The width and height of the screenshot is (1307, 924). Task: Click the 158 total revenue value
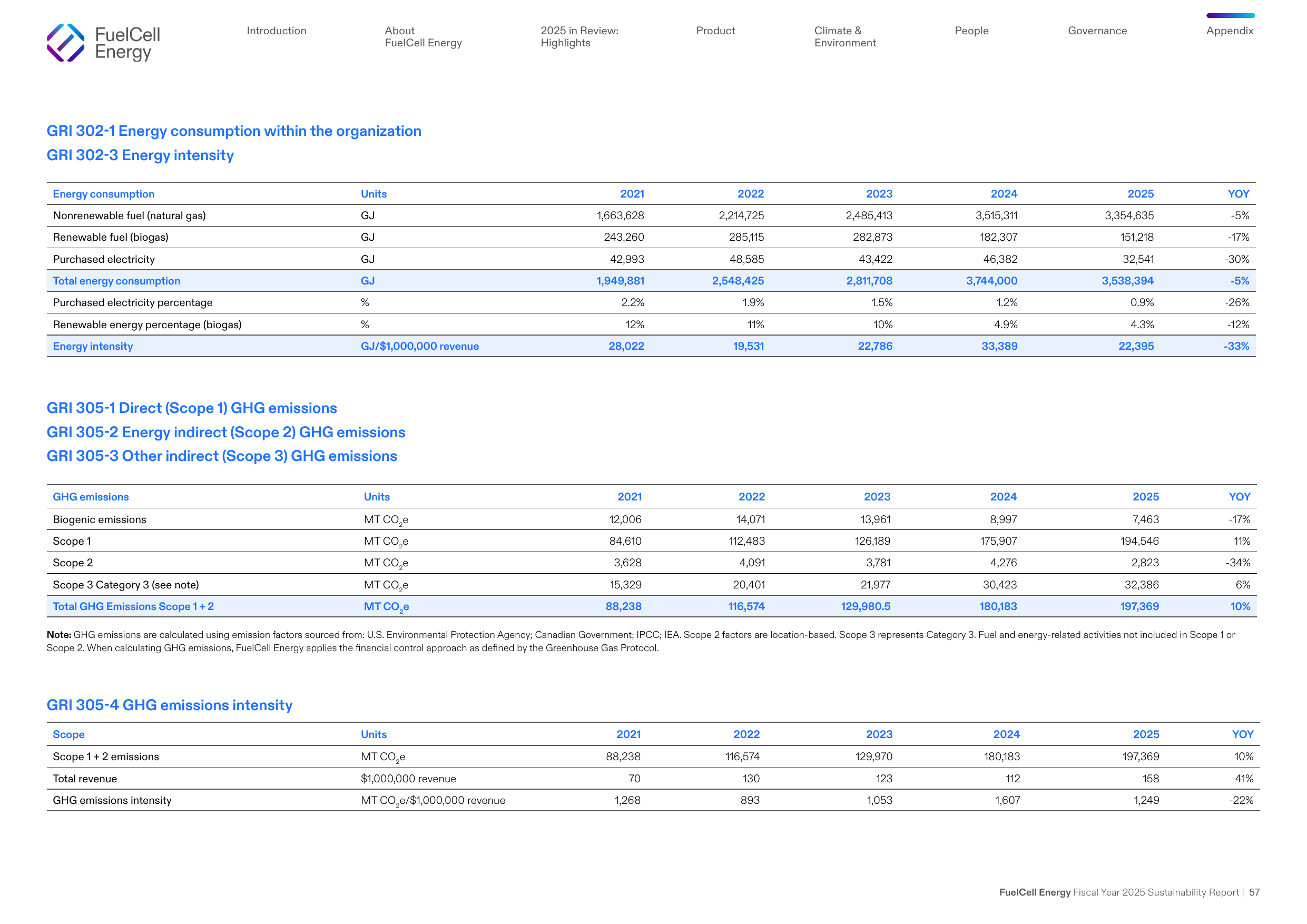click(1151, 779)
